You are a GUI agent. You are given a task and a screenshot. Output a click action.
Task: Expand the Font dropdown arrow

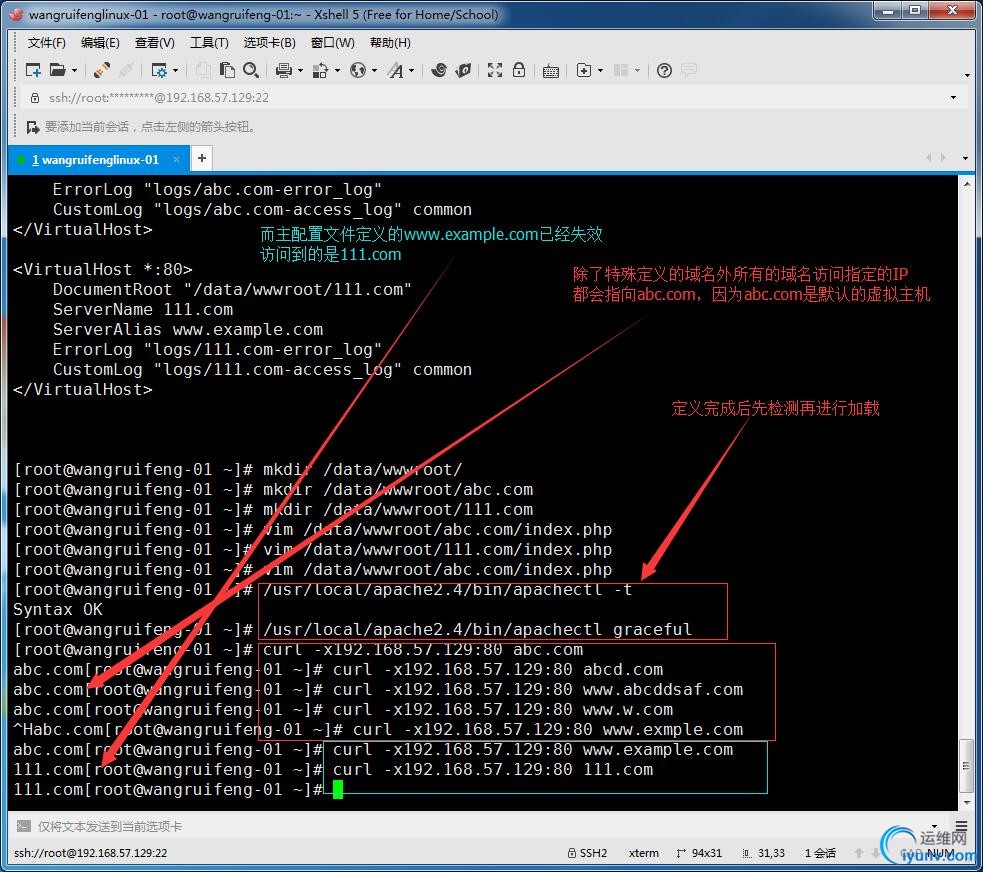(412, 70)
